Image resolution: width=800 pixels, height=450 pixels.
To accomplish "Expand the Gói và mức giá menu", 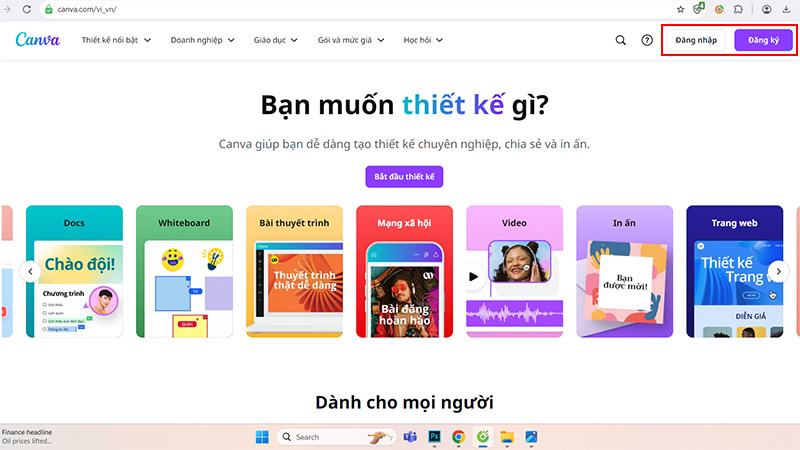I will (x=351, y=40).
